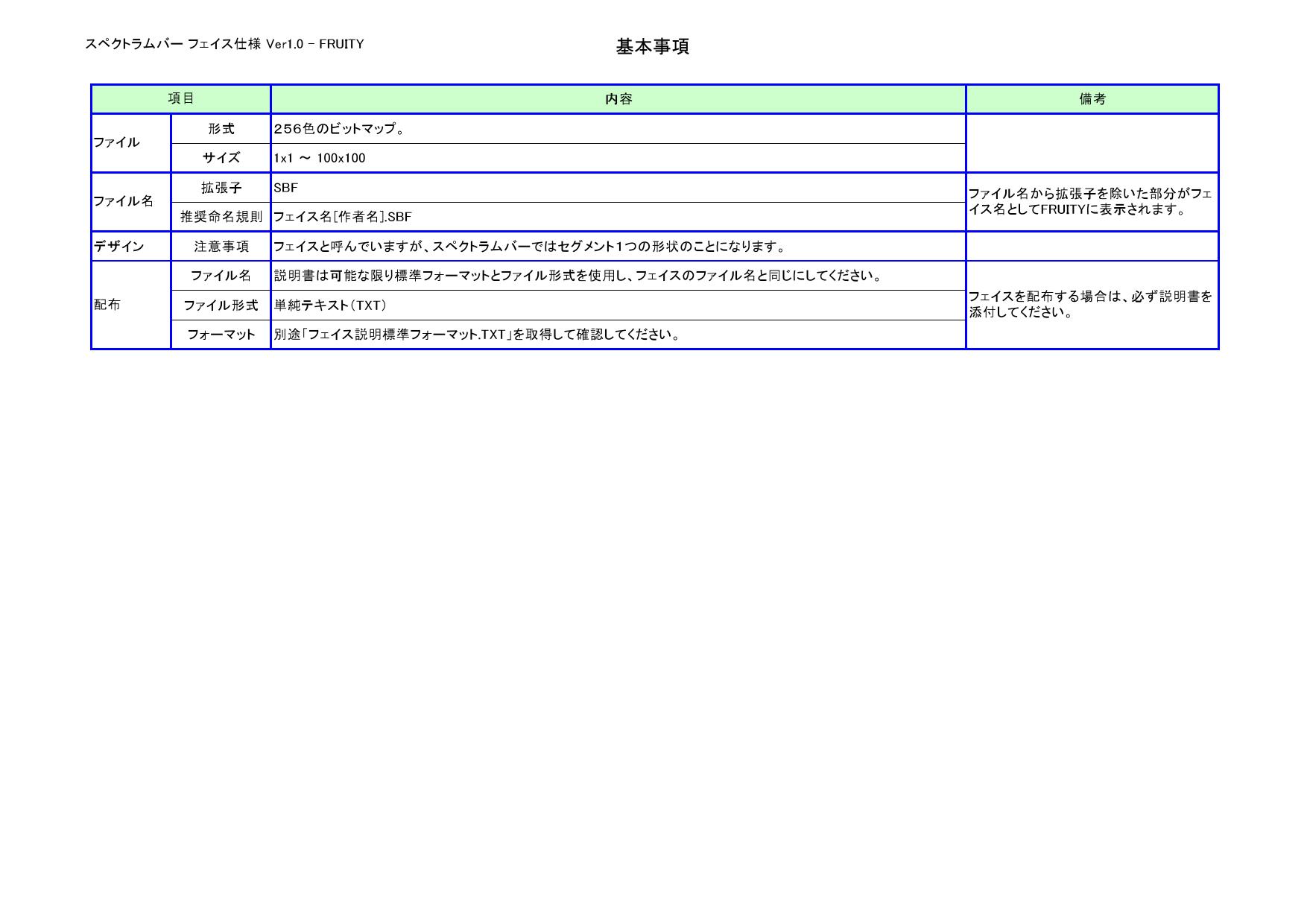Click the フェイス名[作者名].SBF naming rule text

pyautogui.click(x=342, y=217)
